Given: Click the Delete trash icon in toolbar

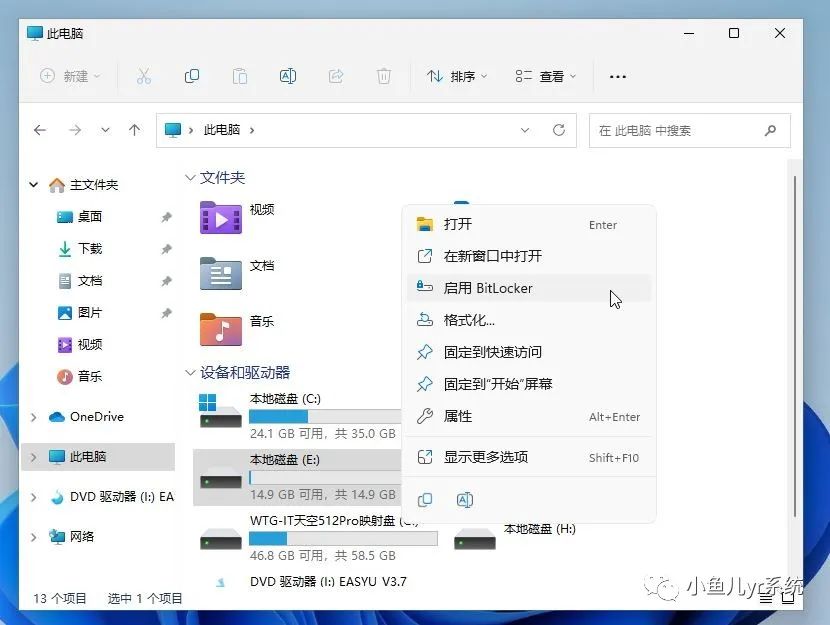Looking at the screenshot, I should (384, 76).
